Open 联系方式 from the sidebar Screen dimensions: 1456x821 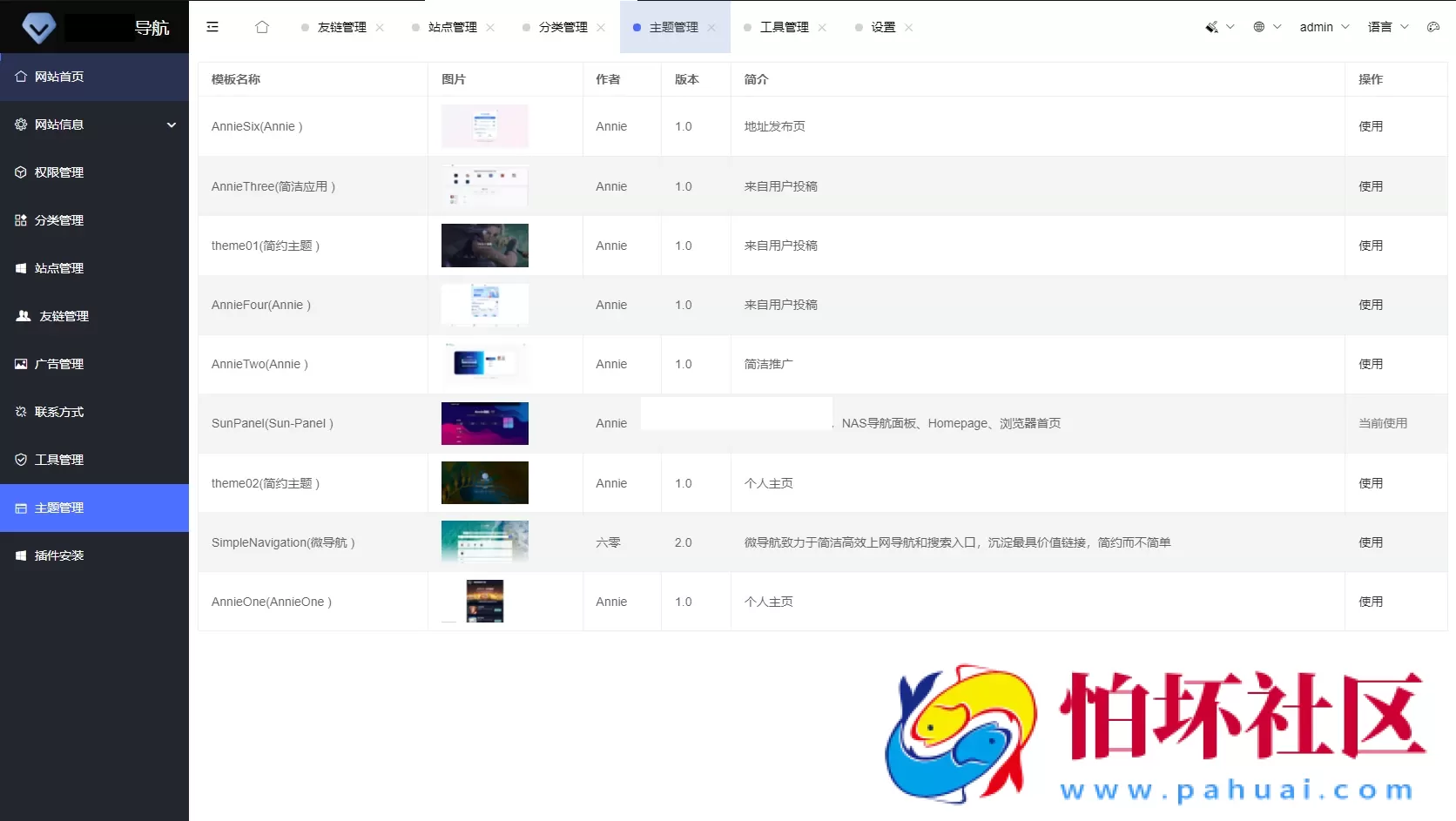click(58, 411)
